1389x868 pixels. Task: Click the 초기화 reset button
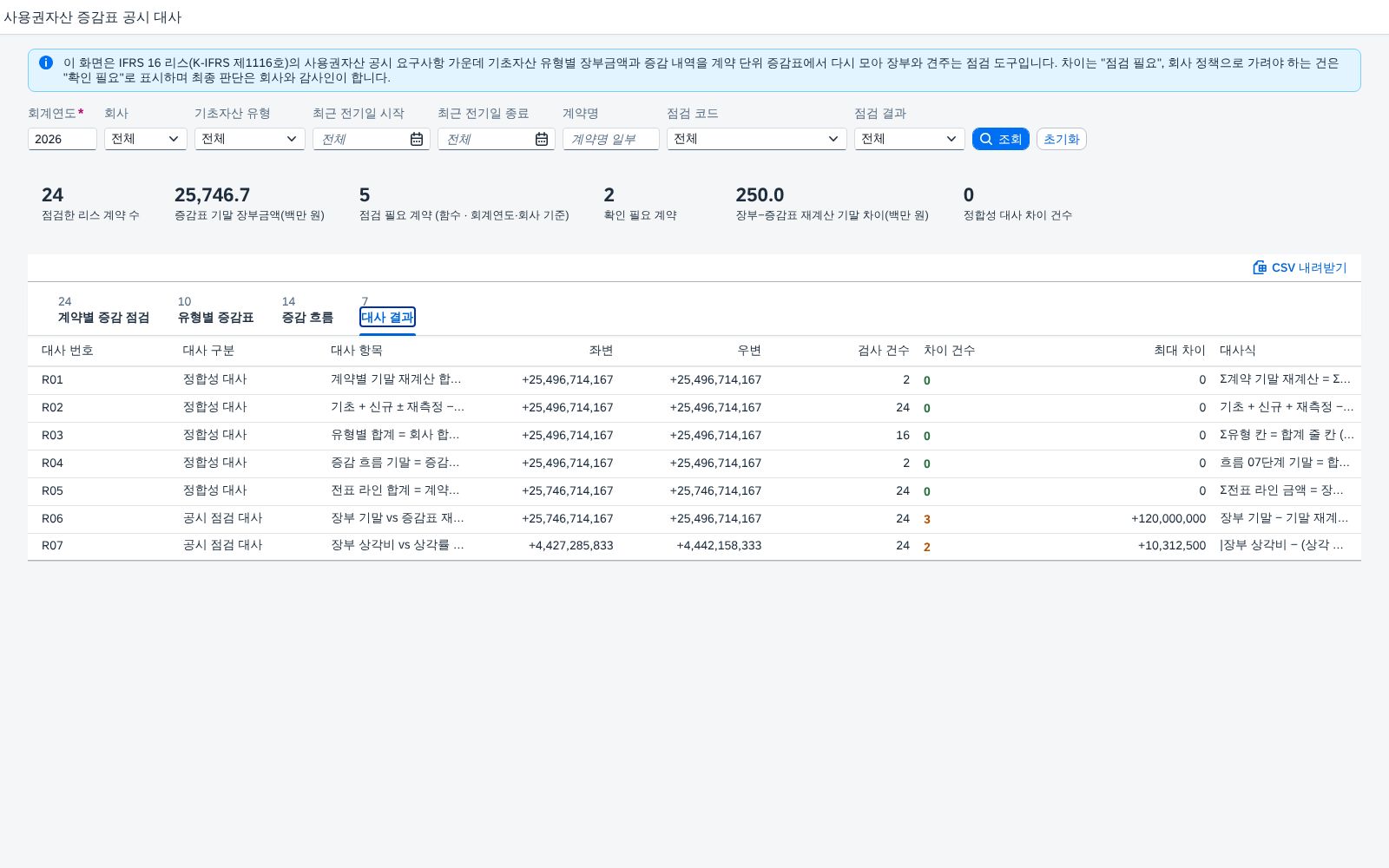tap(1062, 139)
